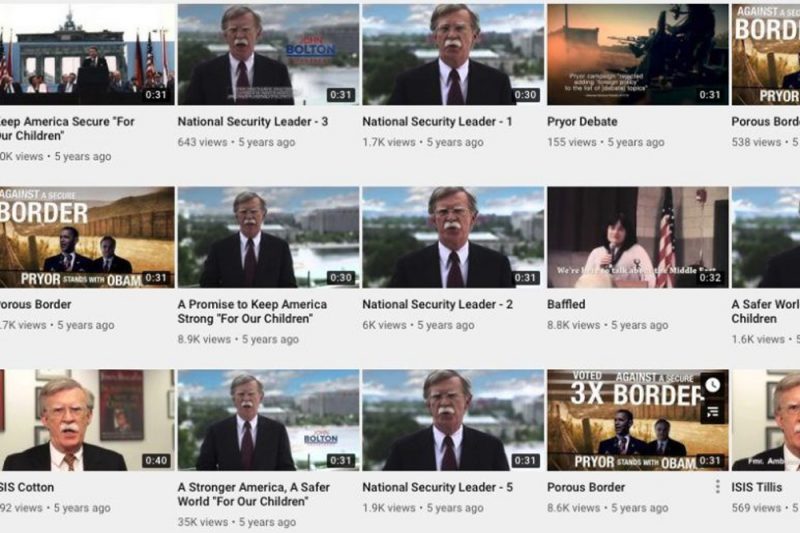This screenshot has height=533, width=800.
Task: Open the "National Security Leader - 3" title link
Action: tap(253, 121)
